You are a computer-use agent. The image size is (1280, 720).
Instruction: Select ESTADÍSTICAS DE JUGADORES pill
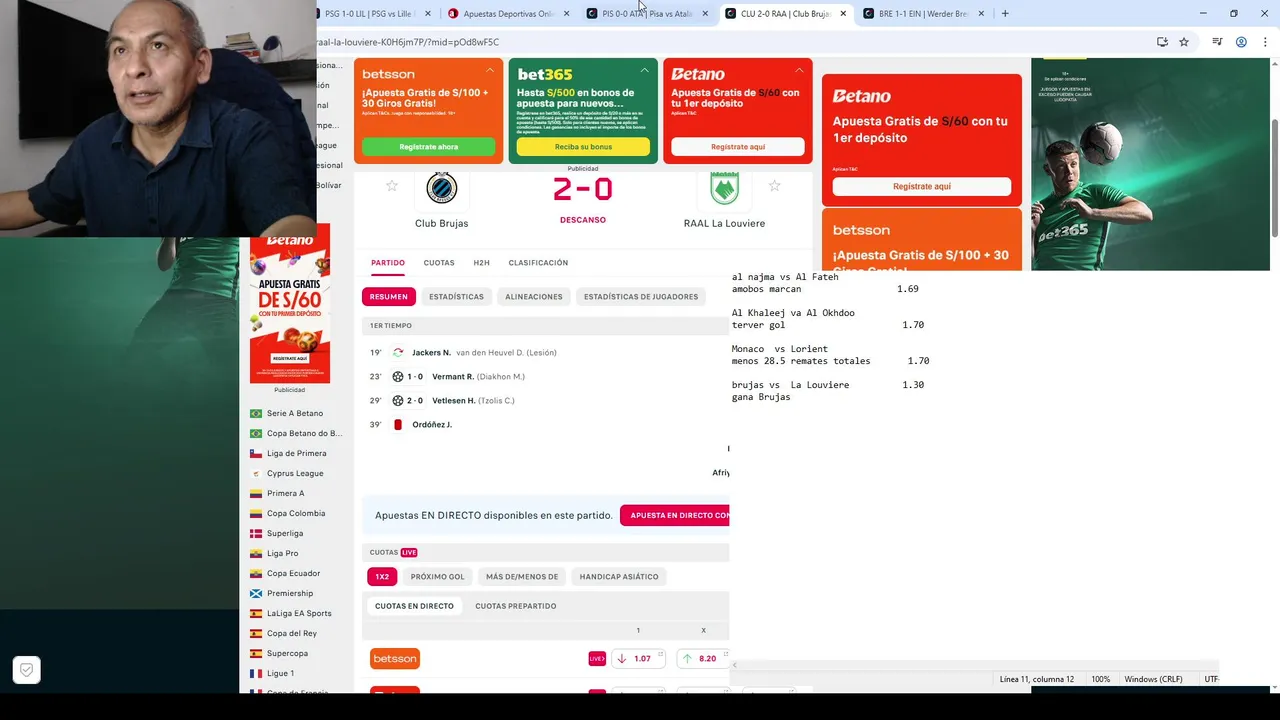641,297
